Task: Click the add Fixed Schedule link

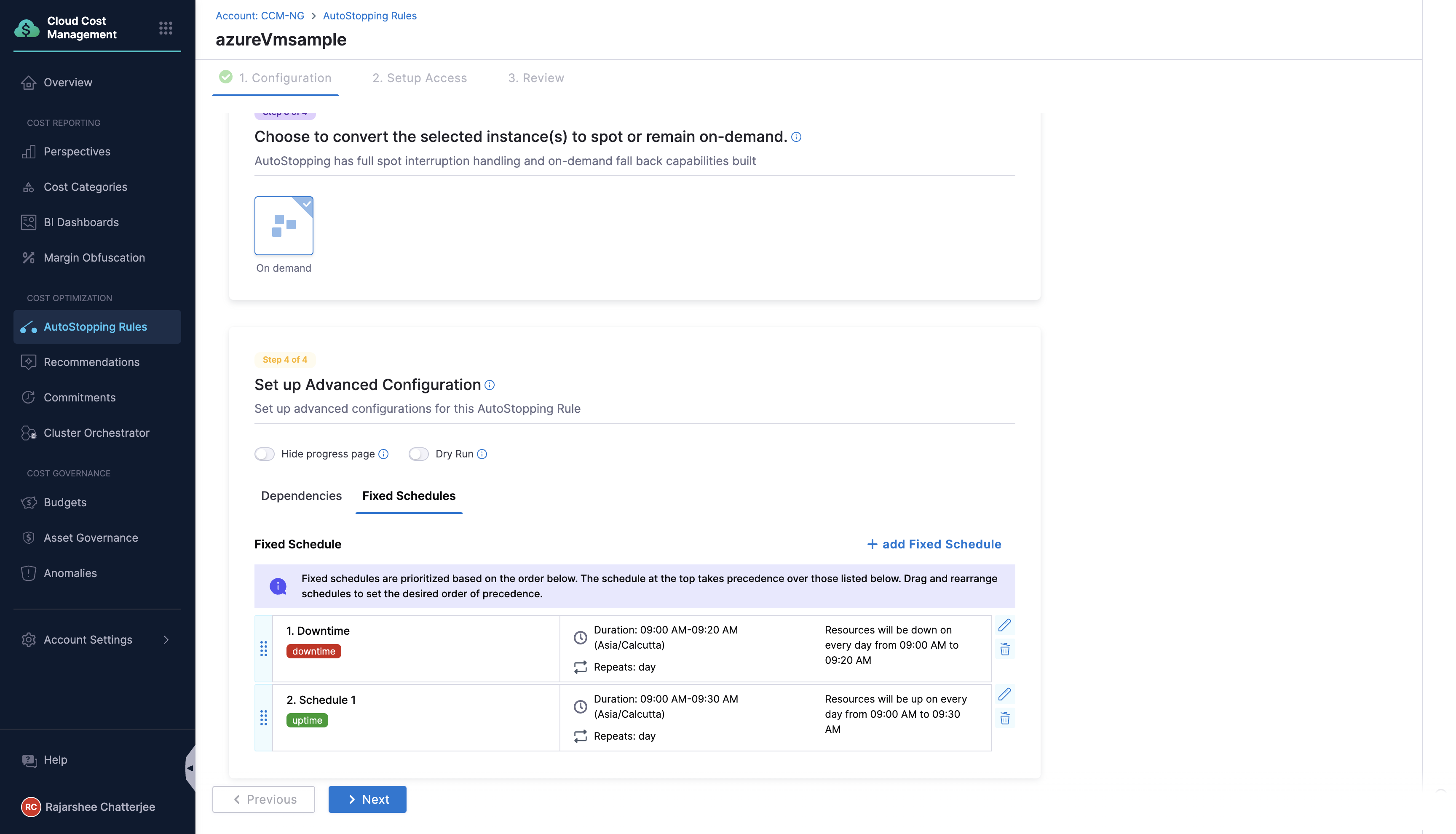Action: point(934,544)
